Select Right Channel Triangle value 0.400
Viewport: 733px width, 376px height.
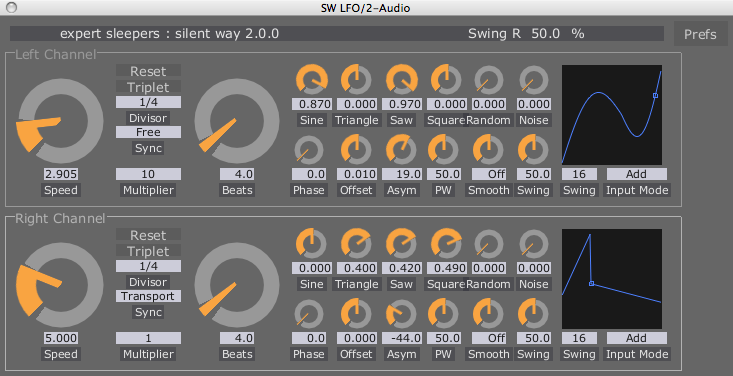pos(357,268)
